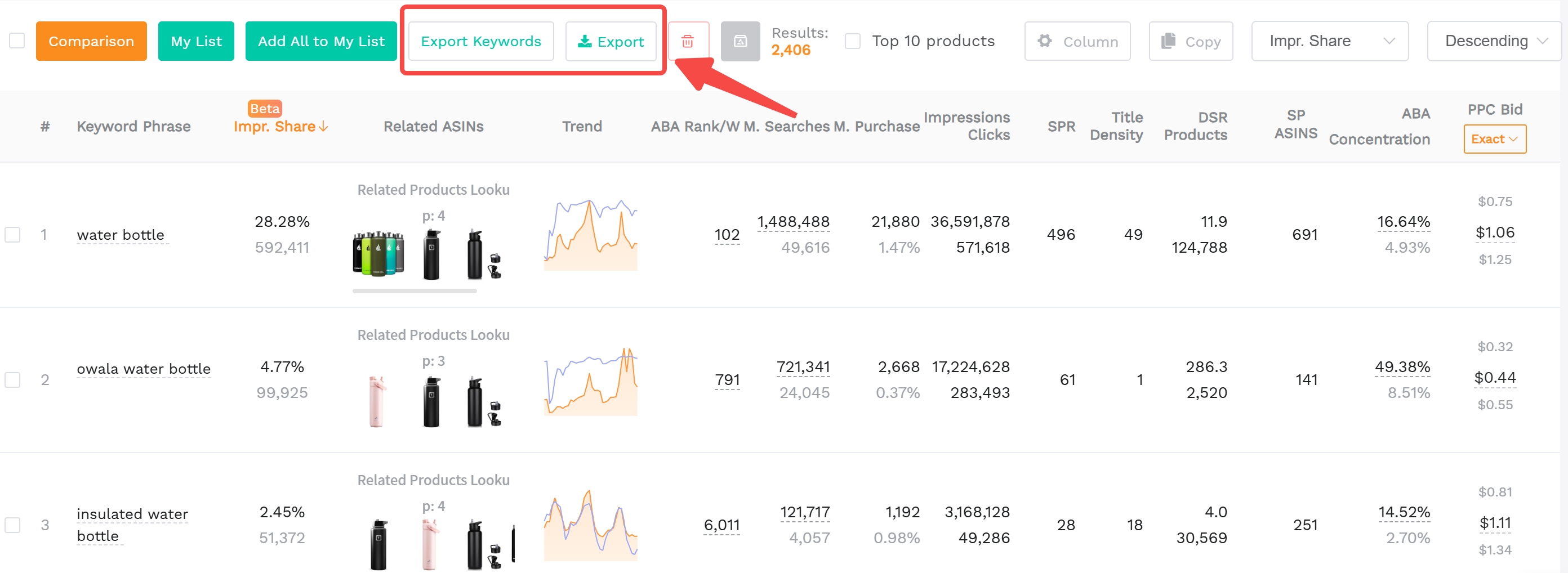Open the Impr. Share sort dropdown
Screen dimensions: 1568x573
click(1329, 41)
